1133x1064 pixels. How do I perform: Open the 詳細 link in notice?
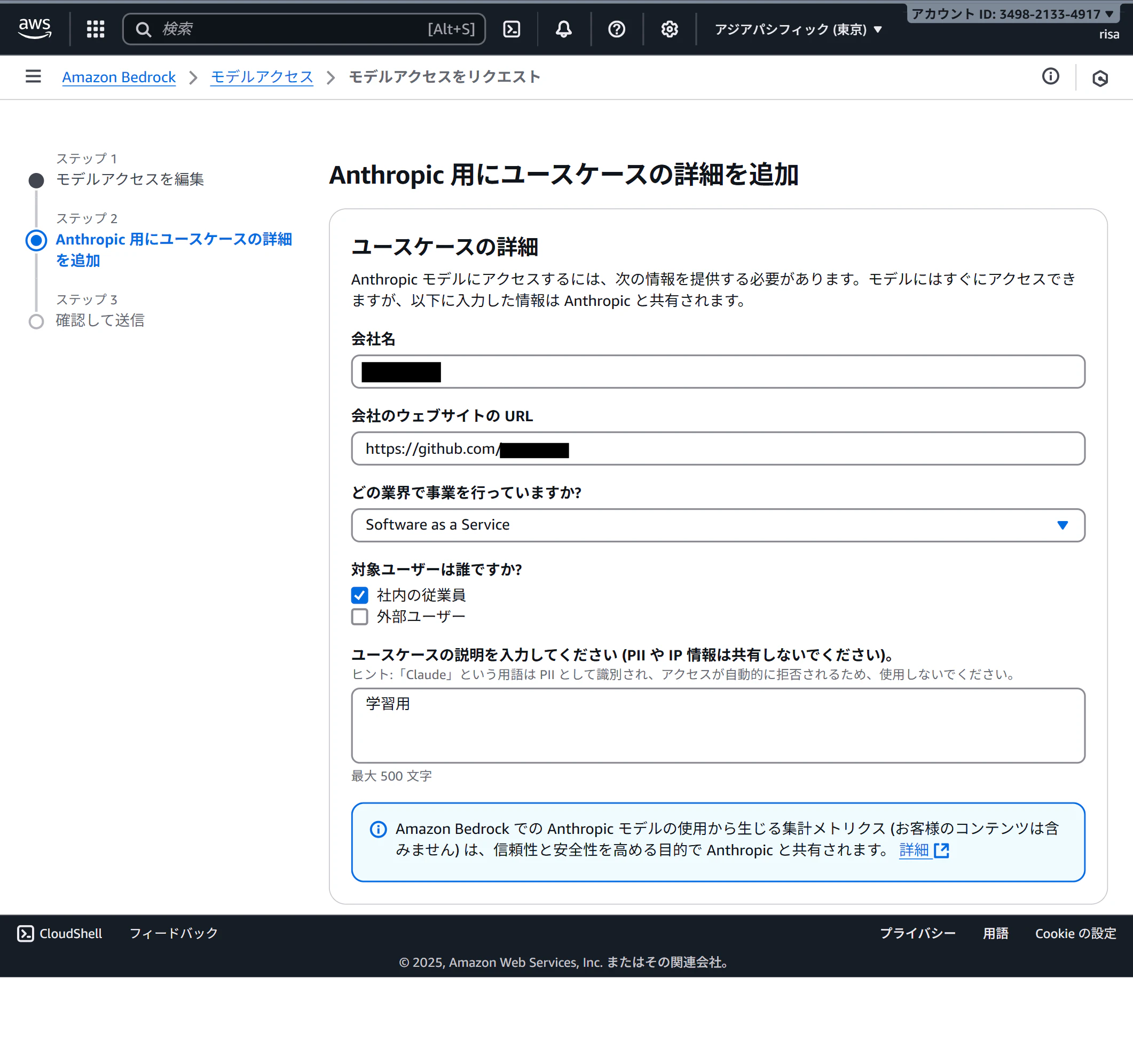pyautogui.click(x=914, y=850)
